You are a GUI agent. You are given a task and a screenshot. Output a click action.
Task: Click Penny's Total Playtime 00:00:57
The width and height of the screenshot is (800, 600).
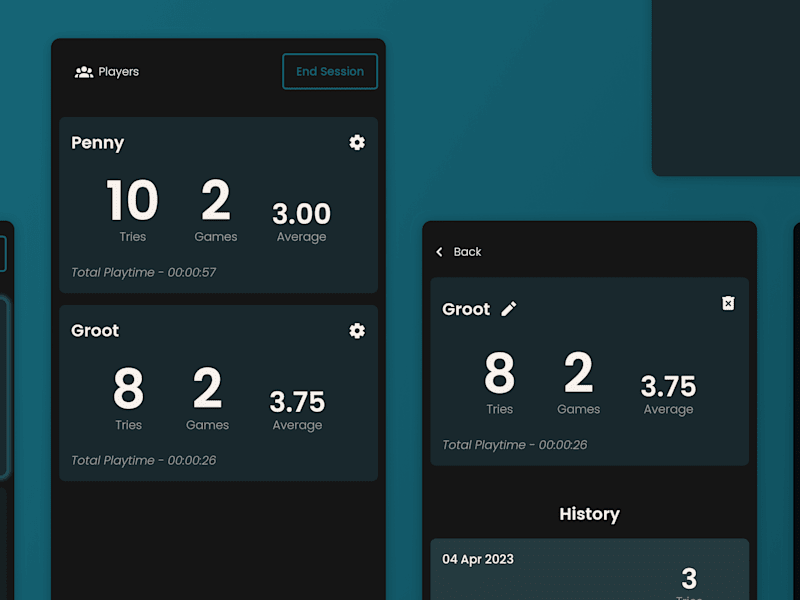pyautogui.click(x=143, y=272)
